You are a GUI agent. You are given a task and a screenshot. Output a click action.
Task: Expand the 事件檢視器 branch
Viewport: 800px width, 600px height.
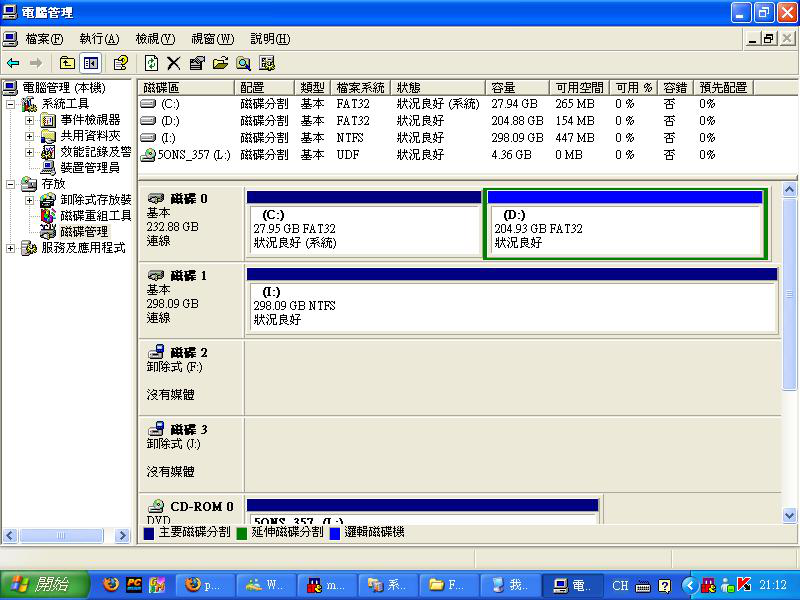pyautogui.click(x=30, y=120)
